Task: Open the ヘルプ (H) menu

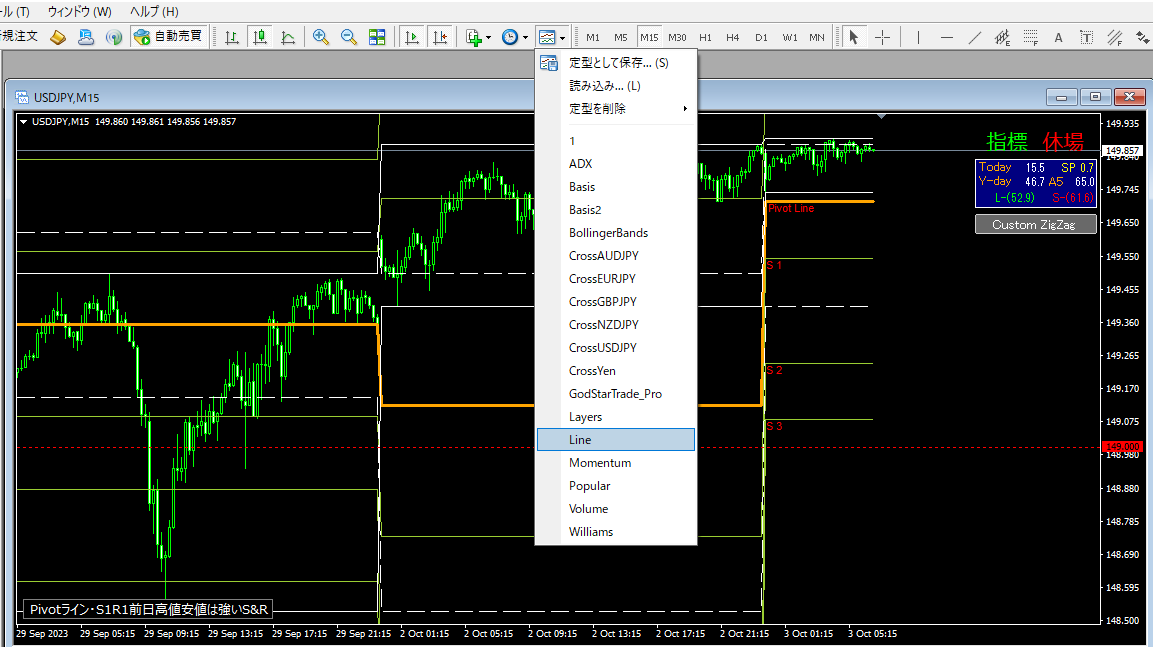Action: (154, 11)
